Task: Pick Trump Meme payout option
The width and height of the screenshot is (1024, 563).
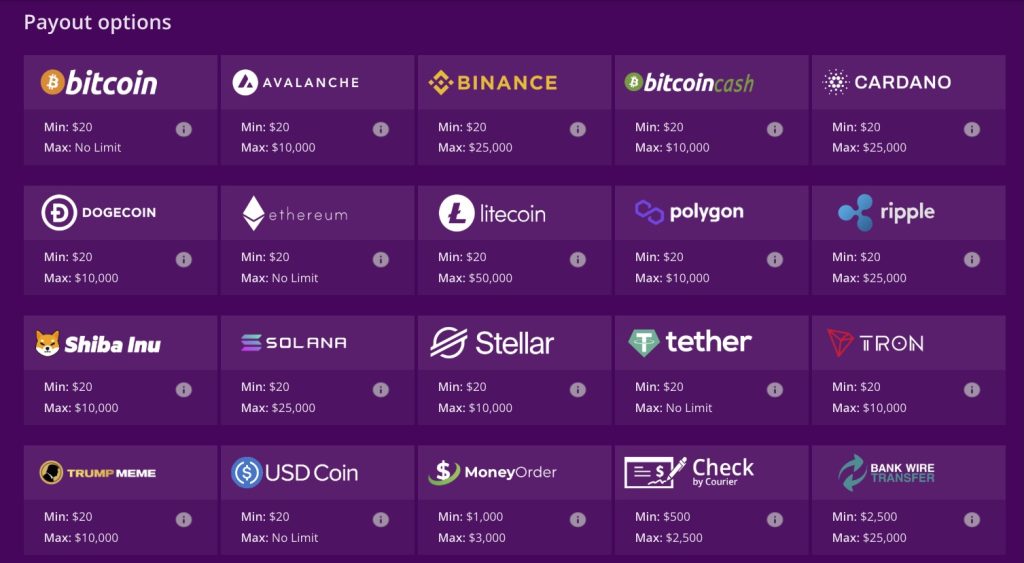Action: 98,473
